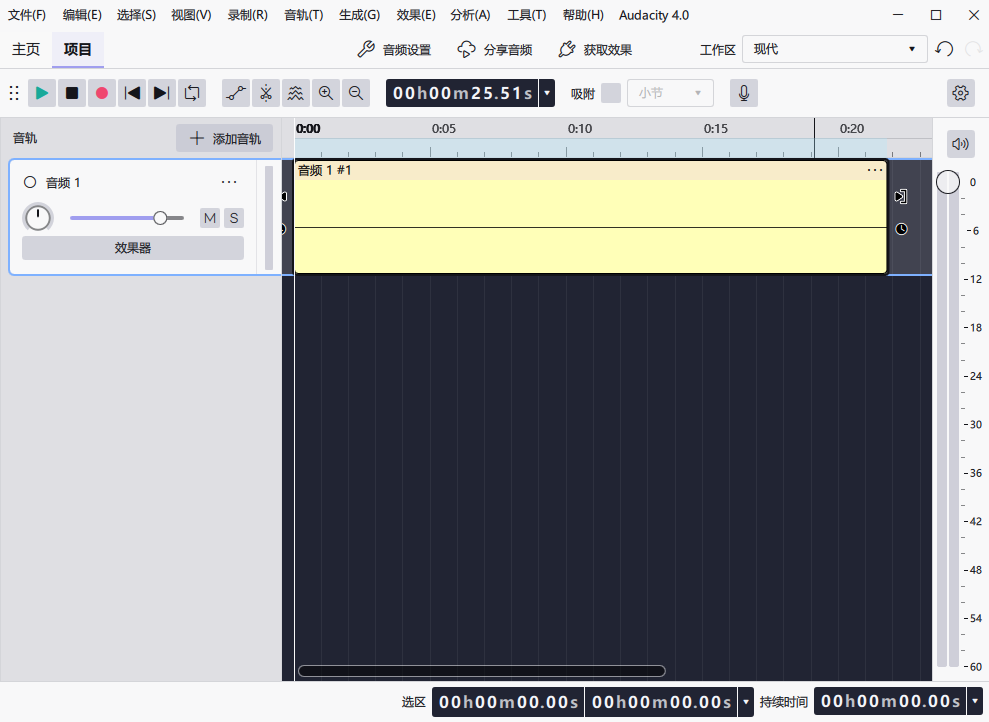Open clip 音频 1 #1 options dots
The width and height of the screenshot is (989, 722).
[x=875, y=170]
